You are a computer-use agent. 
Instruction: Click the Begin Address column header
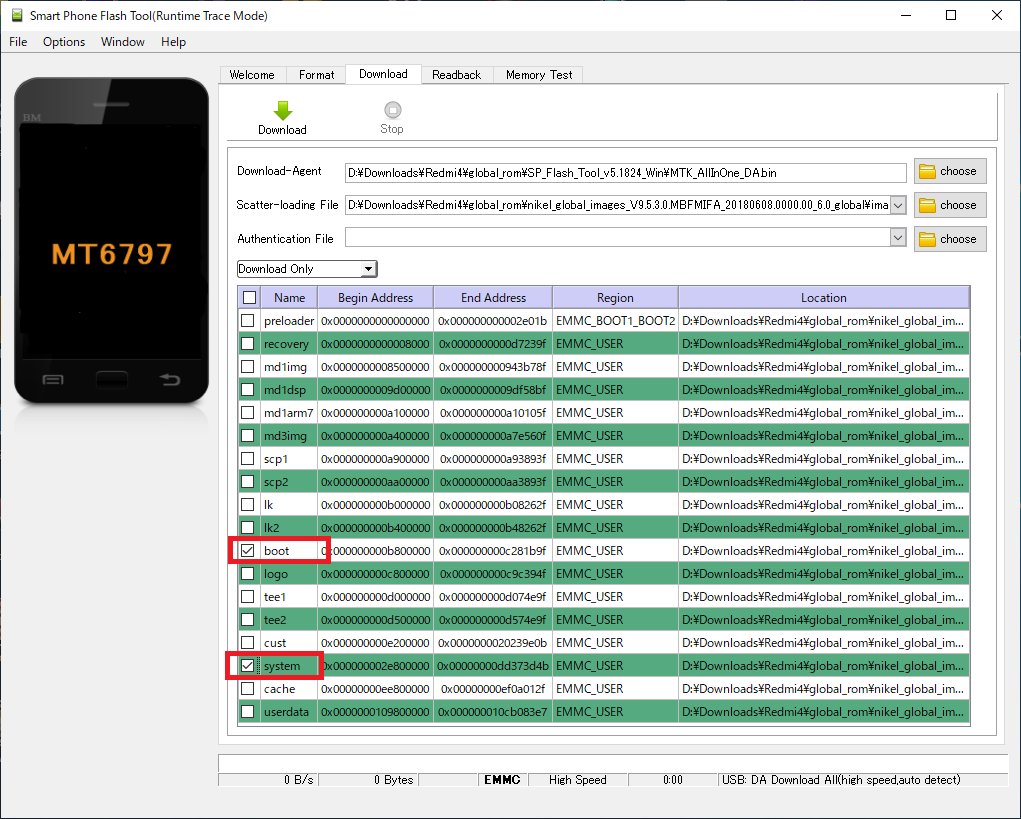click(x=376, y=298)
